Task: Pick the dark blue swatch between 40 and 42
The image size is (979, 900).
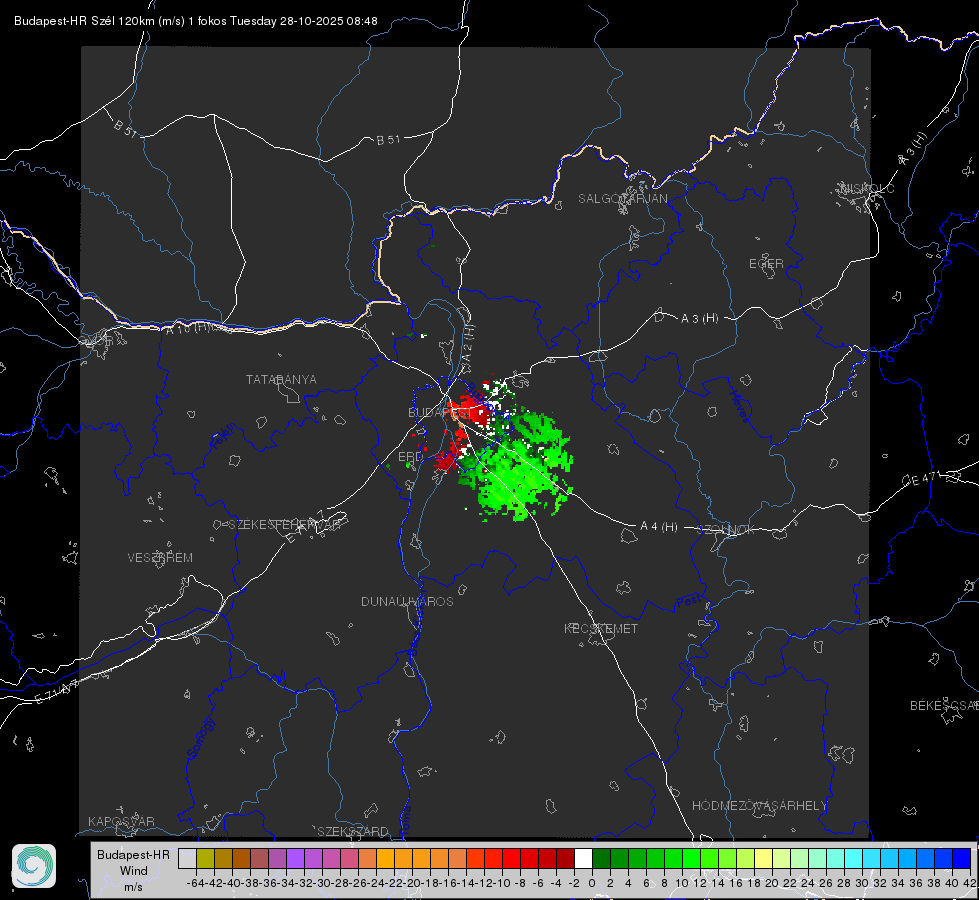Action: coord(962,858)
